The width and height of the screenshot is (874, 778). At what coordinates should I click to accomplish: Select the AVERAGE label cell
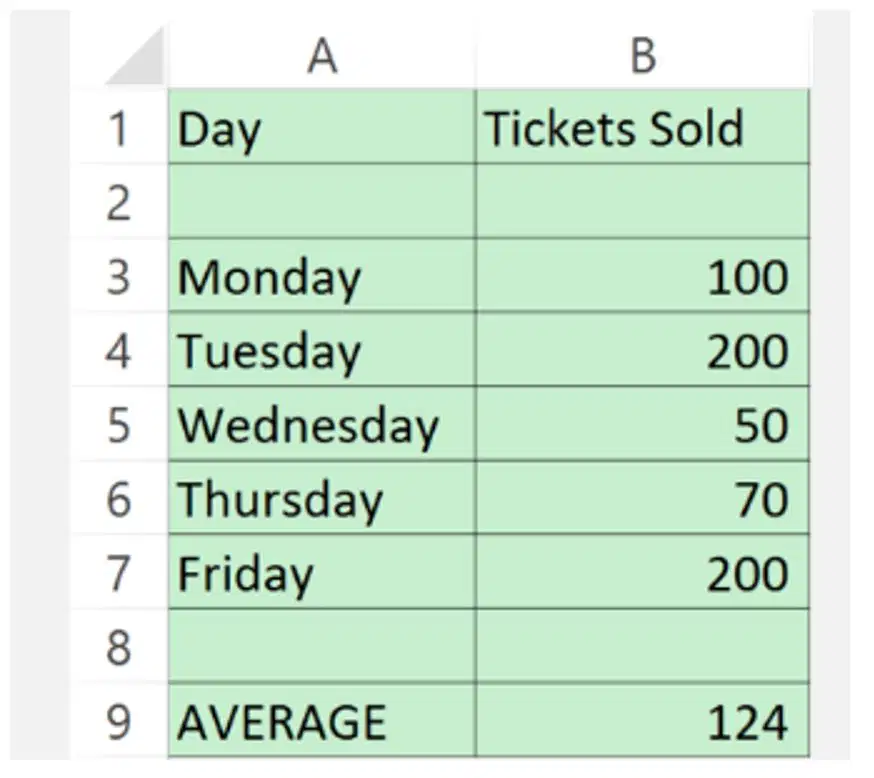322,722
